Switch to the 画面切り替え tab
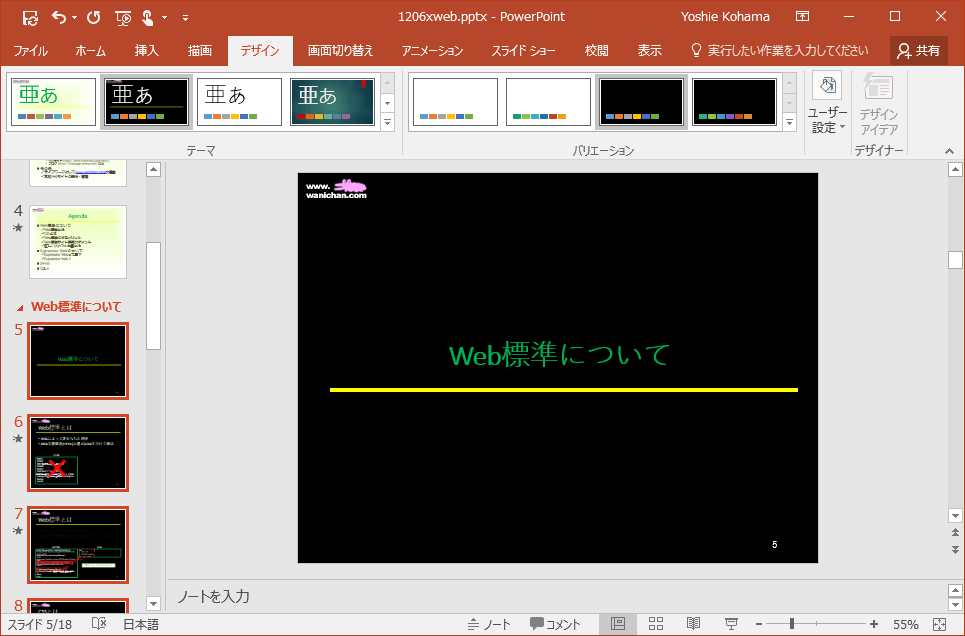 (x=340, y=50)
